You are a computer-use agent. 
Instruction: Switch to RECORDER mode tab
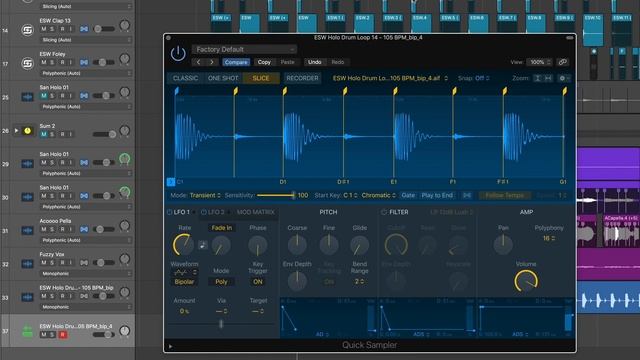pyautogui.click(x=302, y=78)
